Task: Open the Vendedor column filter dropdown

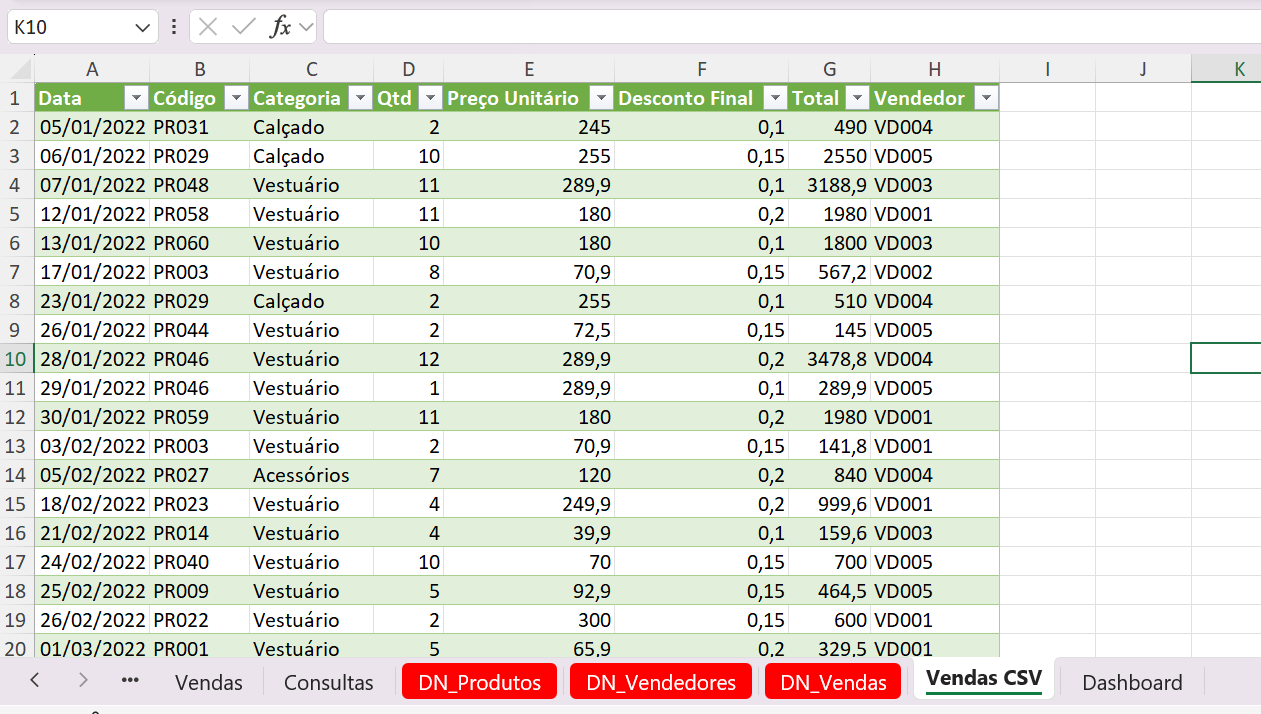Action: point(985,98)
